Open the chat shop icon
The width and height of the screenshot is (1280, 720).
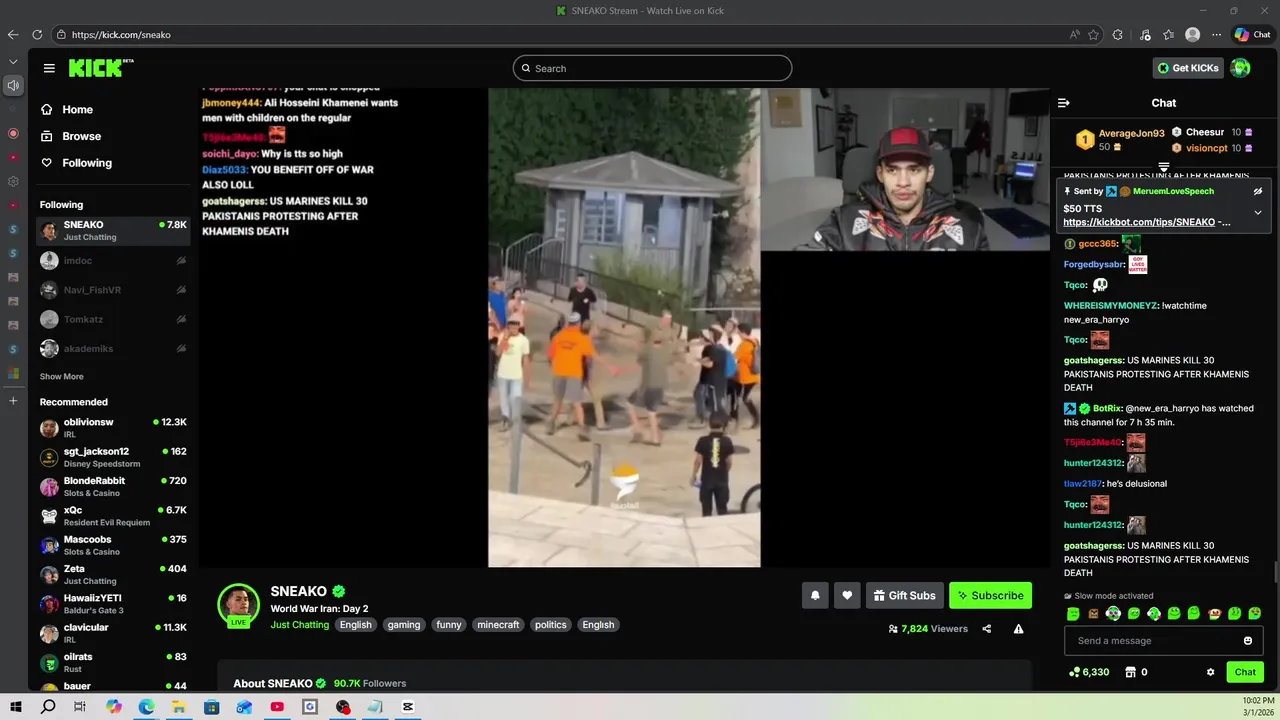click(1131, 673)
